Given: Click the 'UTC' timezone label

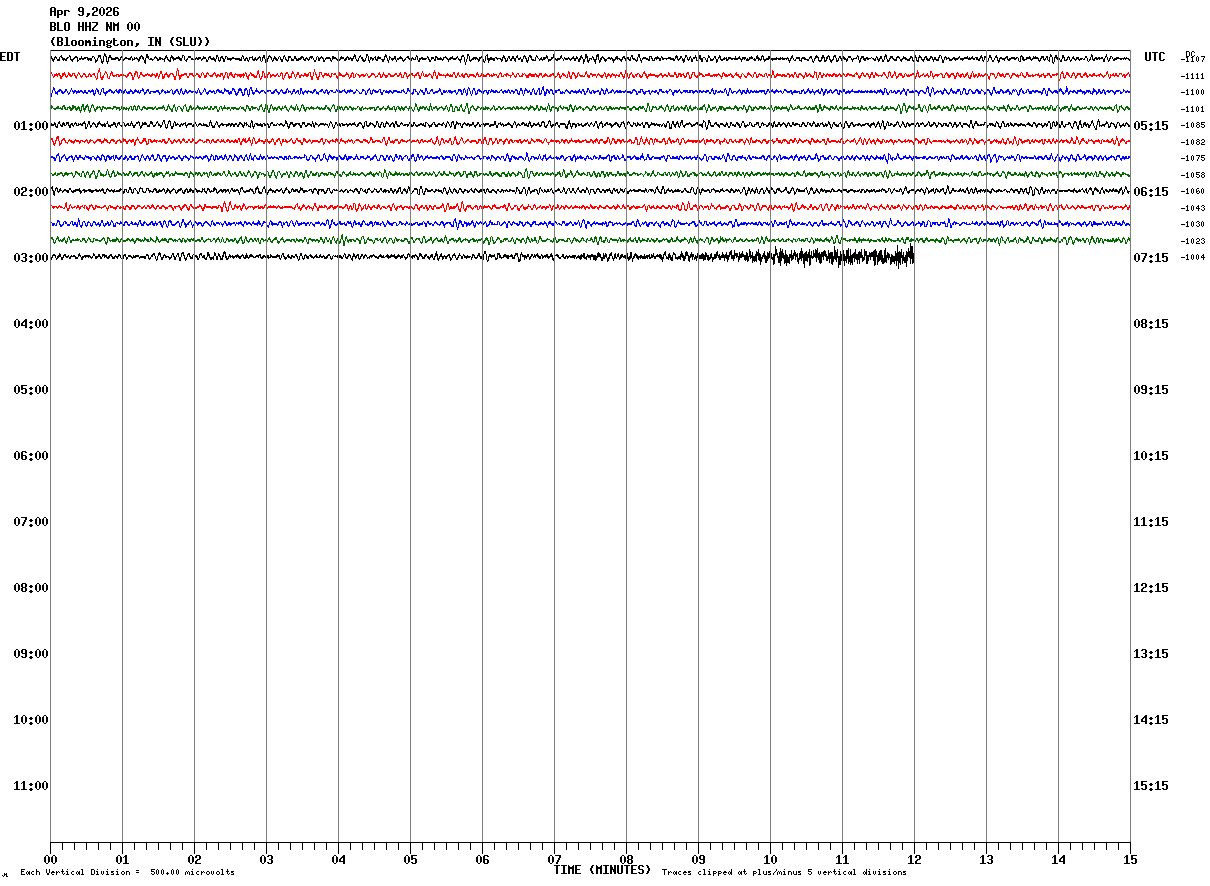Looking at the screenshot, I should click(1155, 57).
